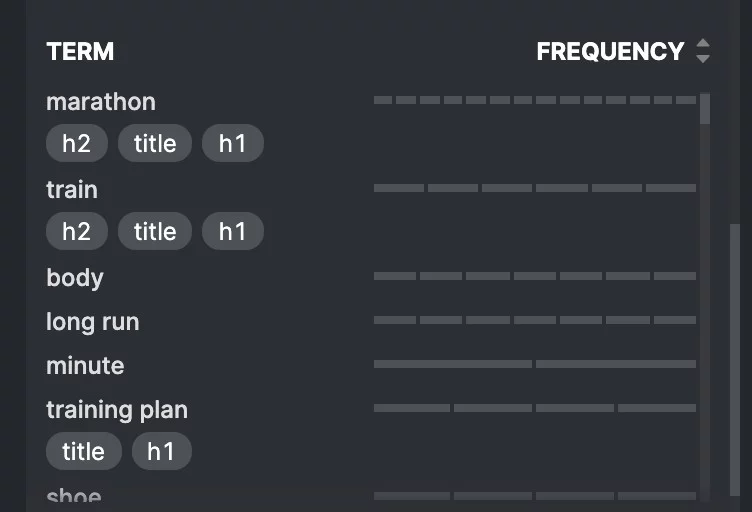752x512 pixels.
Task: Select the 'body' term
Action: click(75, 277)
